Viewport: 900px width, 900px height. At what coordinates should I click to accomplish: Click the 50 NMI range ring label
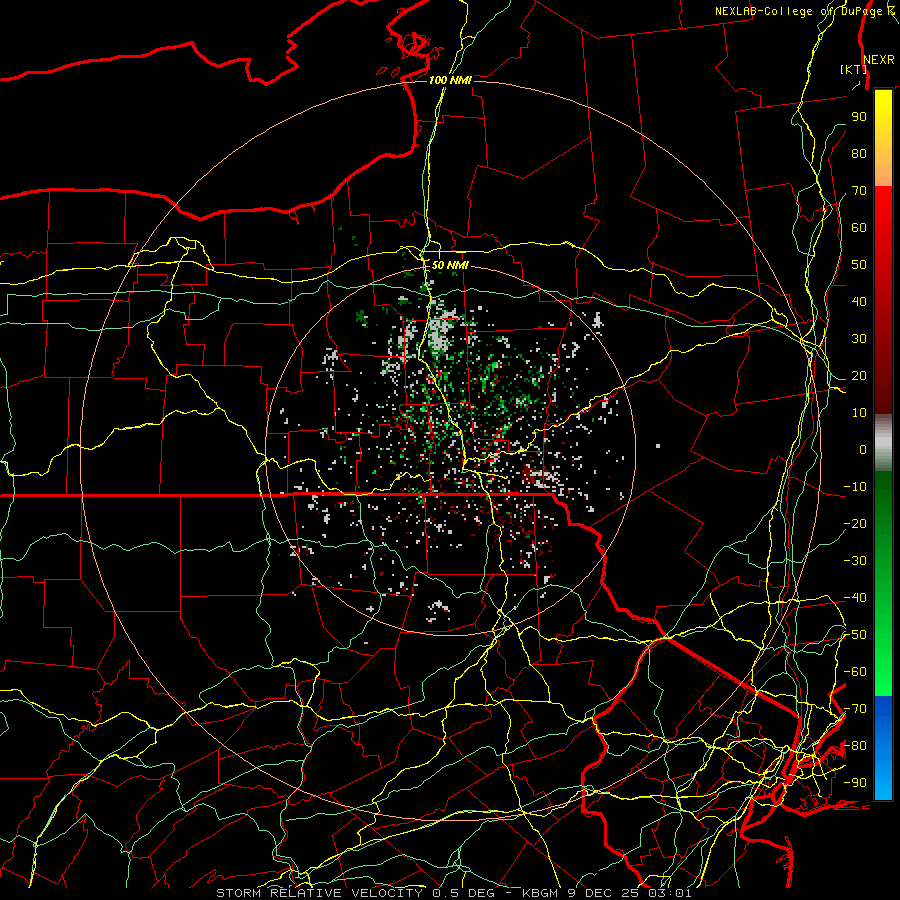point(450,265)
